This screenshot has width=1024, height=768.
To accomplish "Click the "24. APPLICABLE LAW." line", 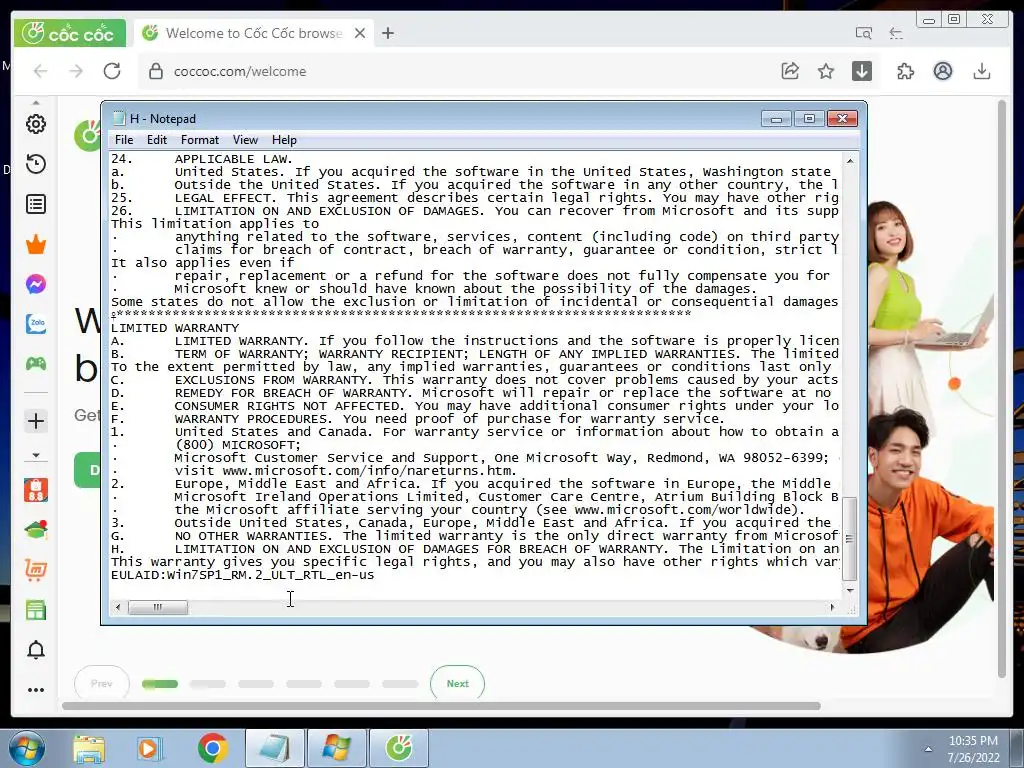I will (202, 159).
